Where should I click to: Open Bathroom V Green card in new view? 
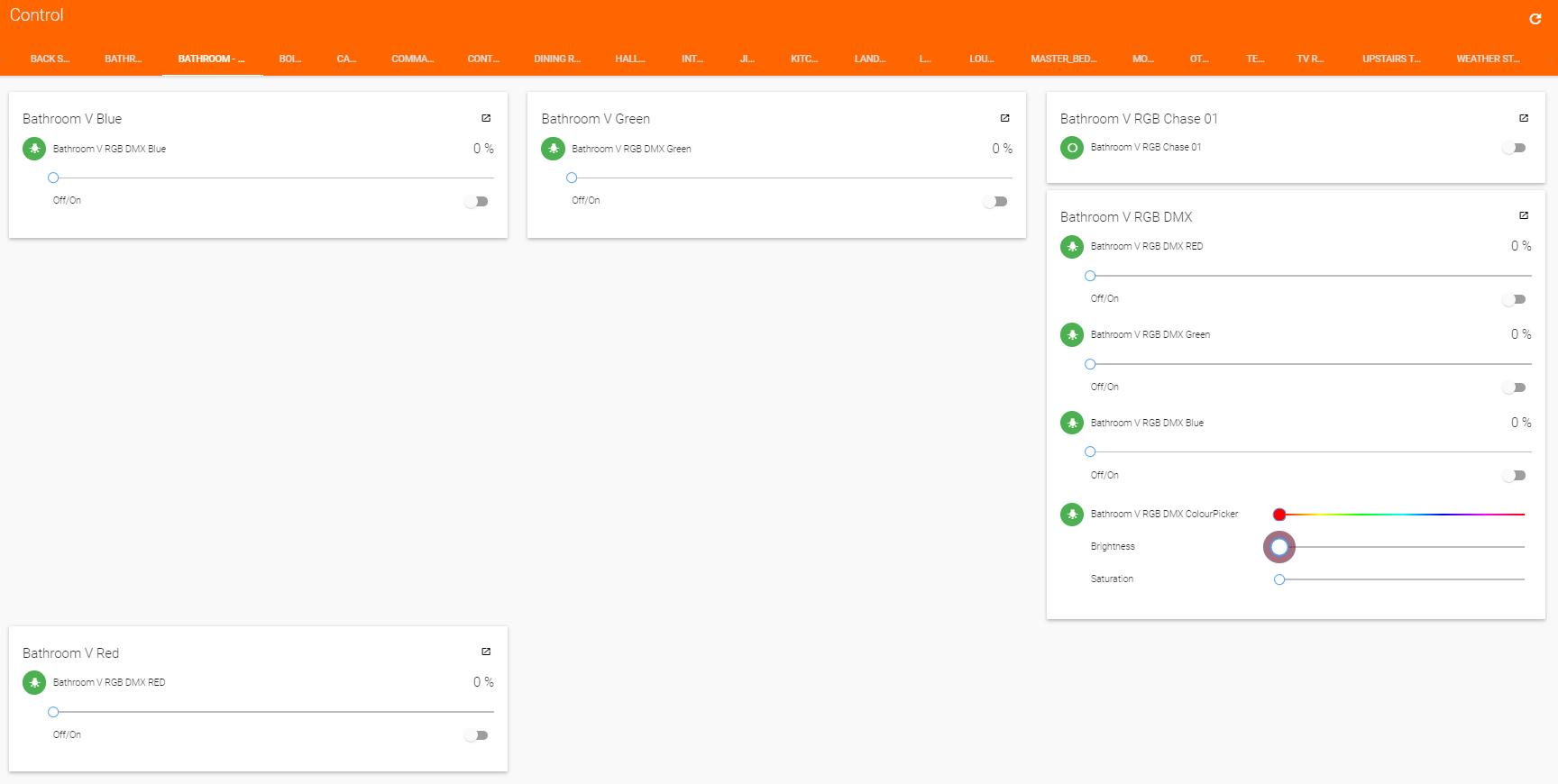(1004, 118)
